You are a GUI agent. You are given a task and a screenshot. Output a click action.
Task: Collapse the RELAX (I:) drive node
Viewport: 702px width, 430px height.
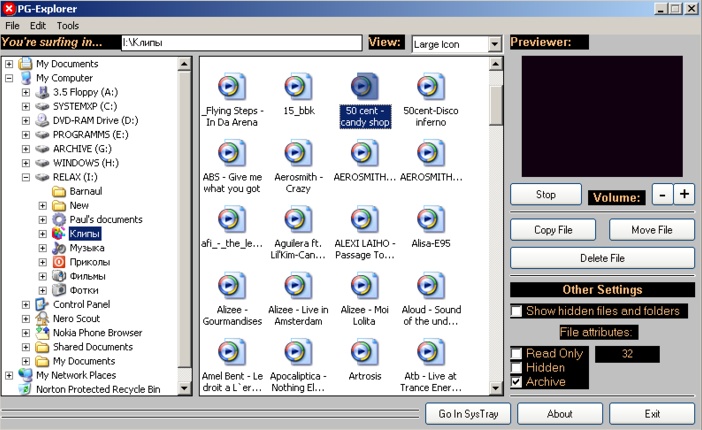pyautogui.click(x=26, y=177)
